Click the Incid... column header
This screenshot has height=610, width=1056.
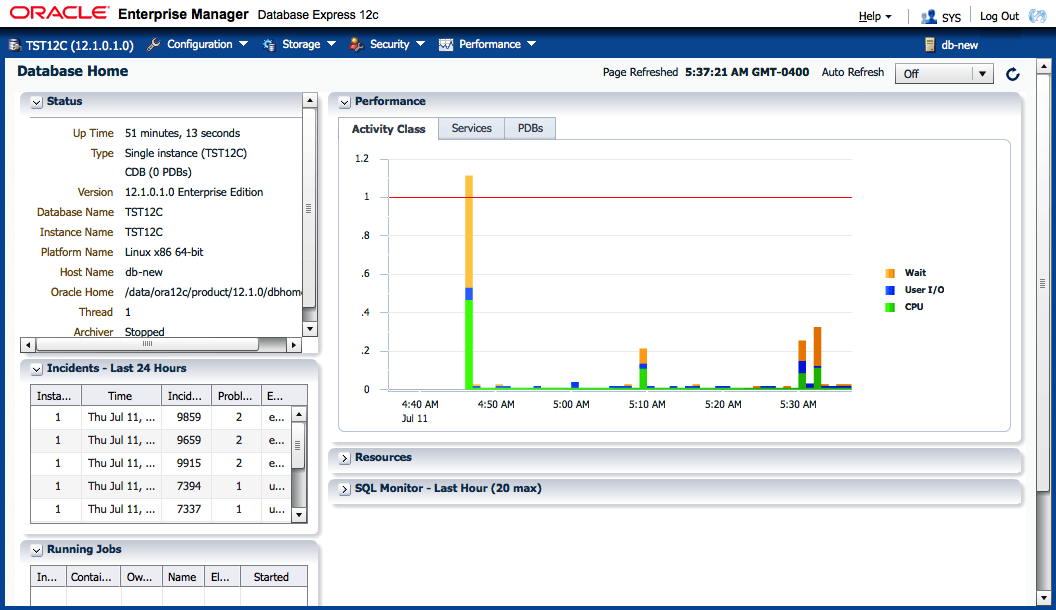(x=186, y=396)
